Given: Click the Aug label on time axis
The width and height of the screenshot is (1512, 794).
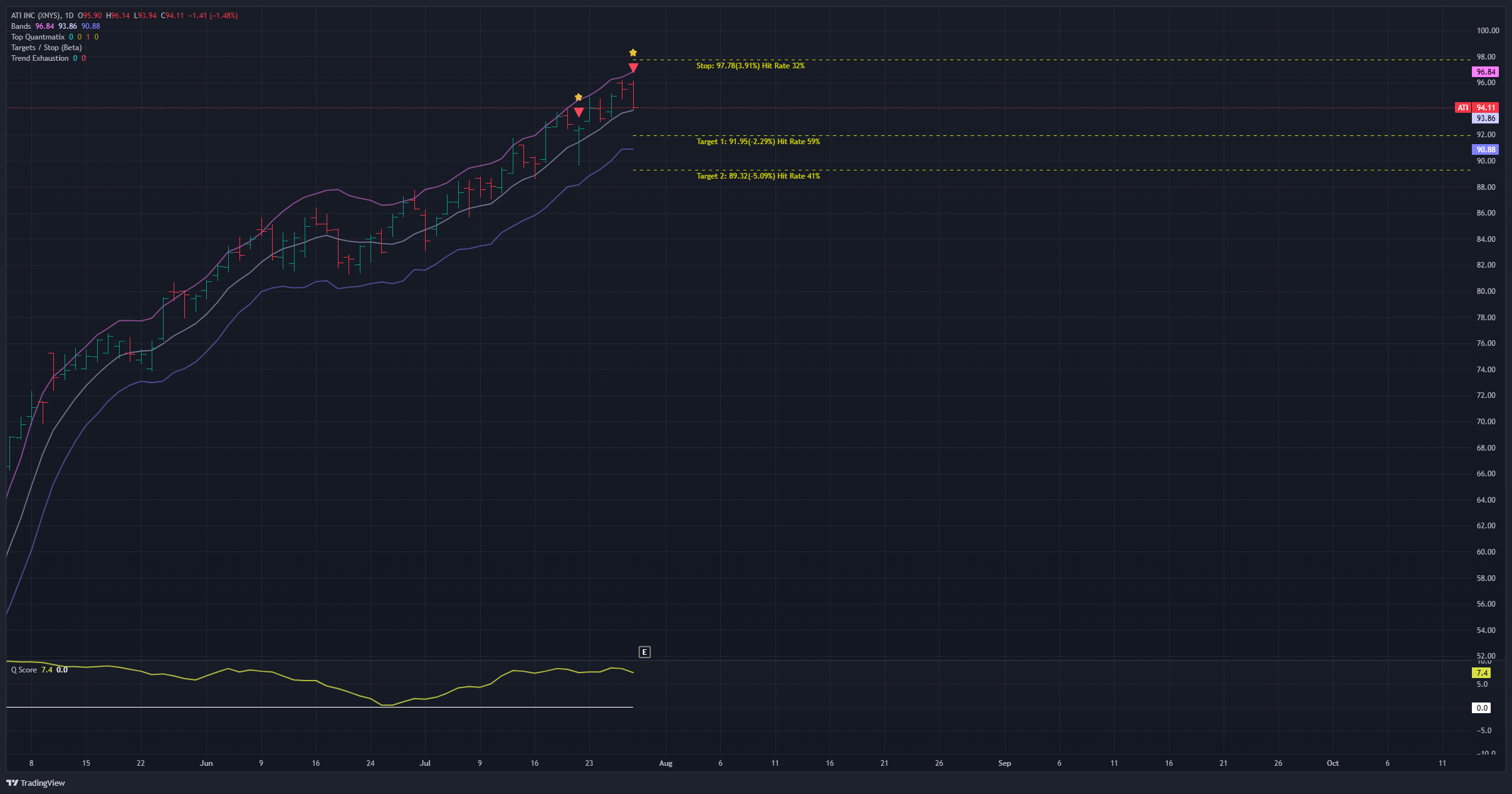Looking at the screenshot, I should click(x=666, y=763).
